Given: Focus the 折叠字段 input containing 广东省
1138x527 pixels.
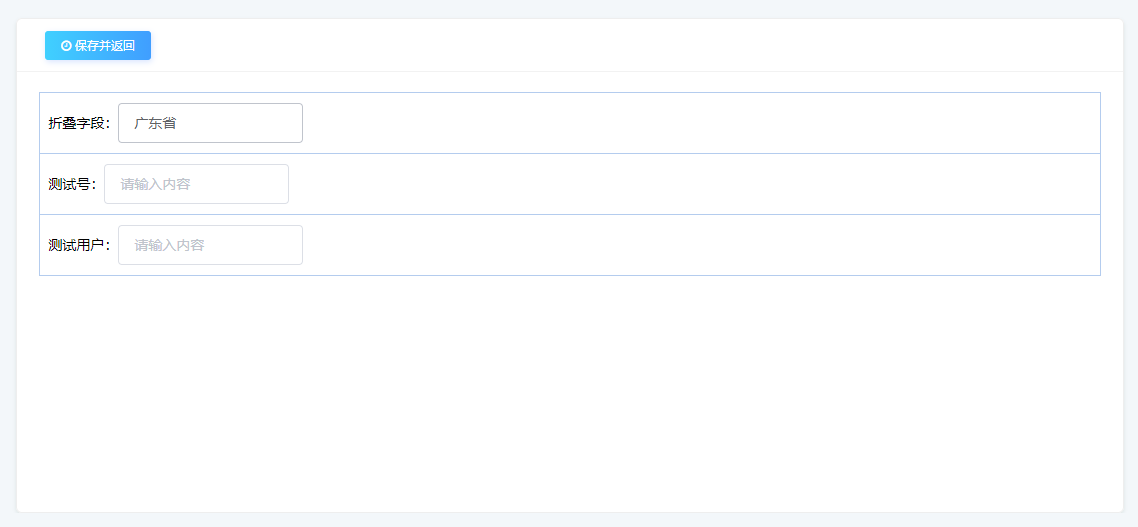Looking at the screenshot, I should [x=210, y=123].
